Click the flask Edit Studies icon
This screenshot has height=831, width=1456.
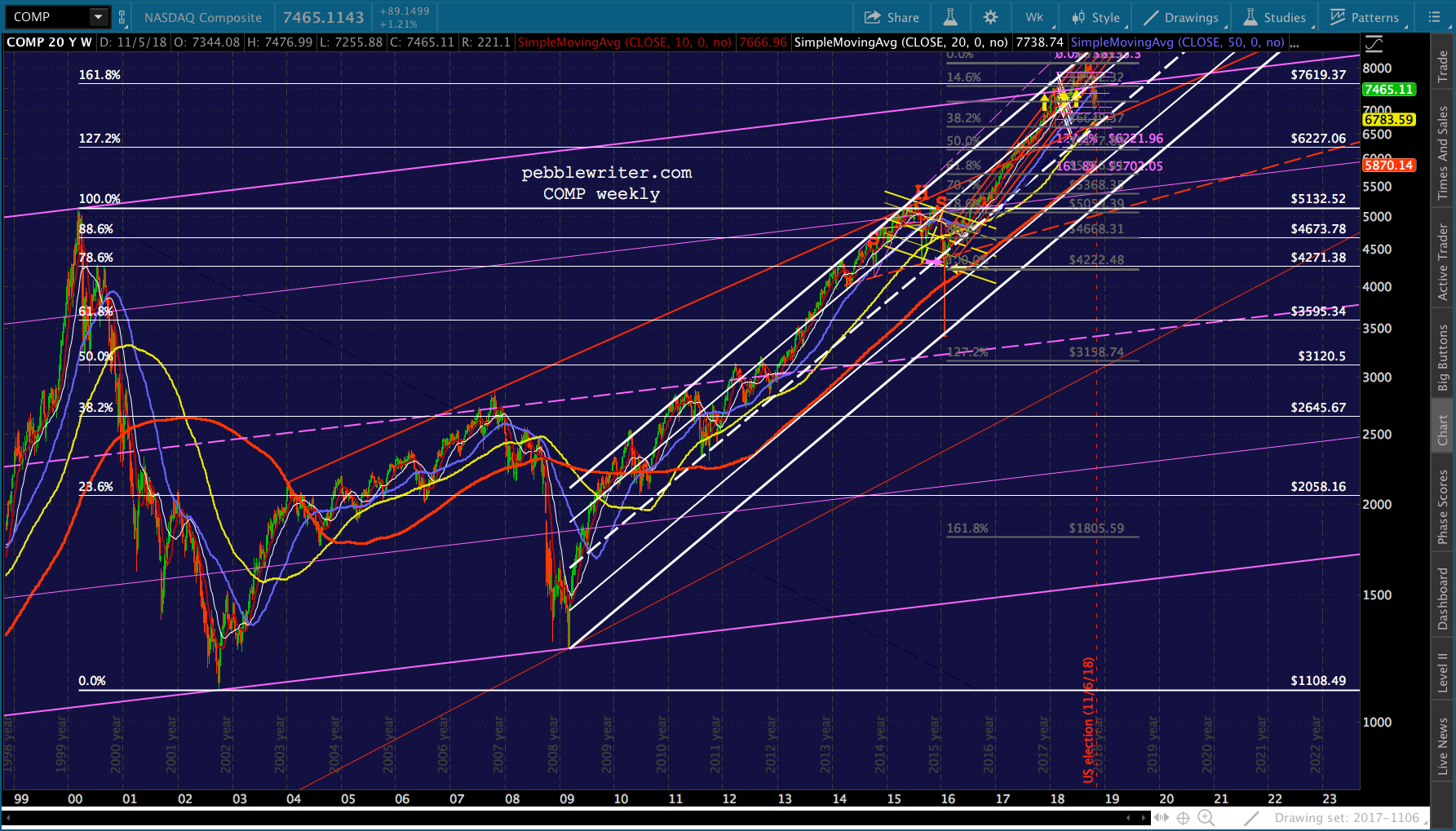point(950,17)
